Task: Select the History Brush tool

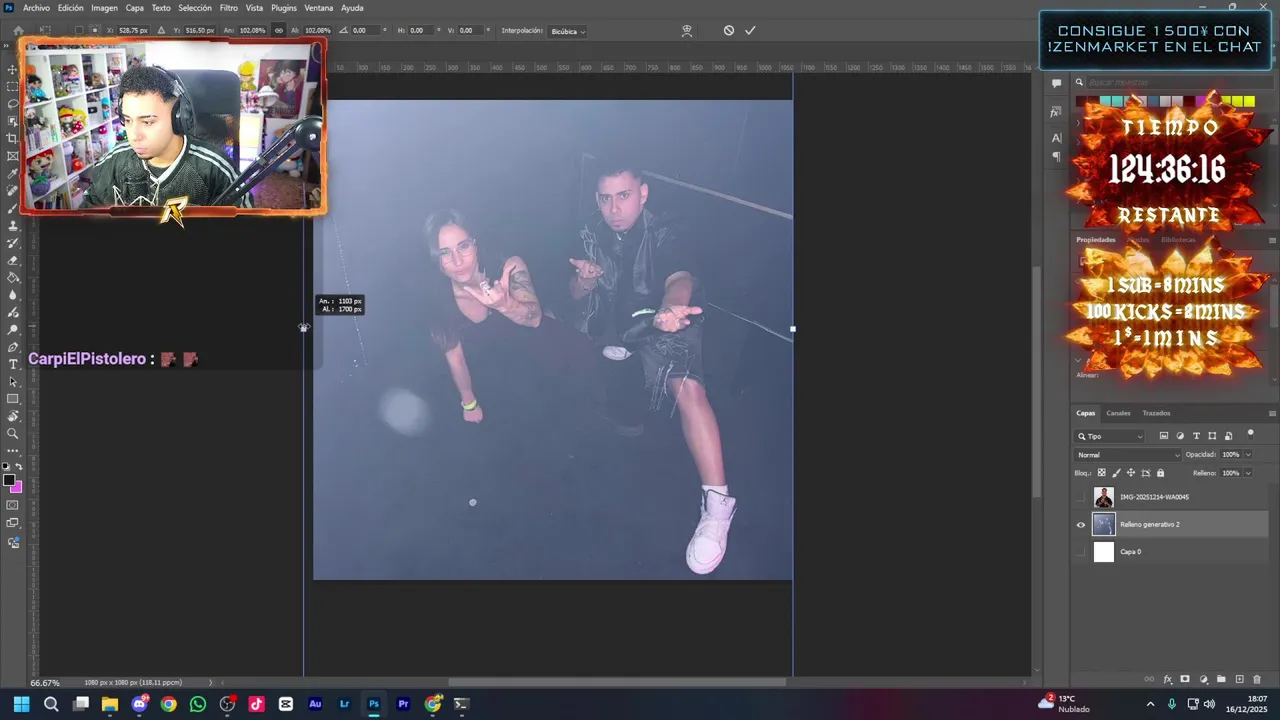Action: point(13,243)
